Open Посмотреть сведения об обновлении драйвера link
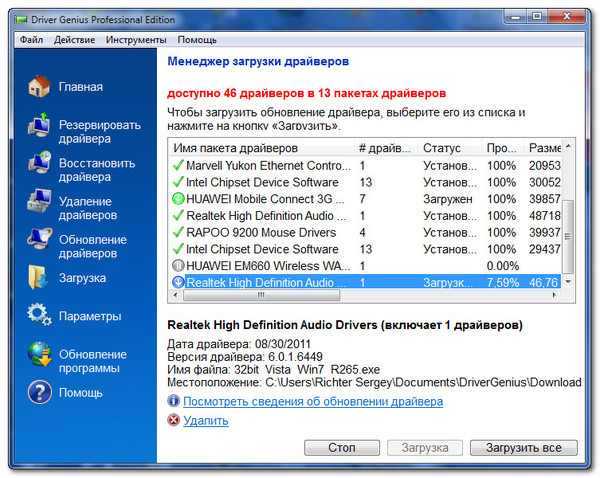Image resolution: width=600 pixels, height=478 pixels. coord(312,401)
